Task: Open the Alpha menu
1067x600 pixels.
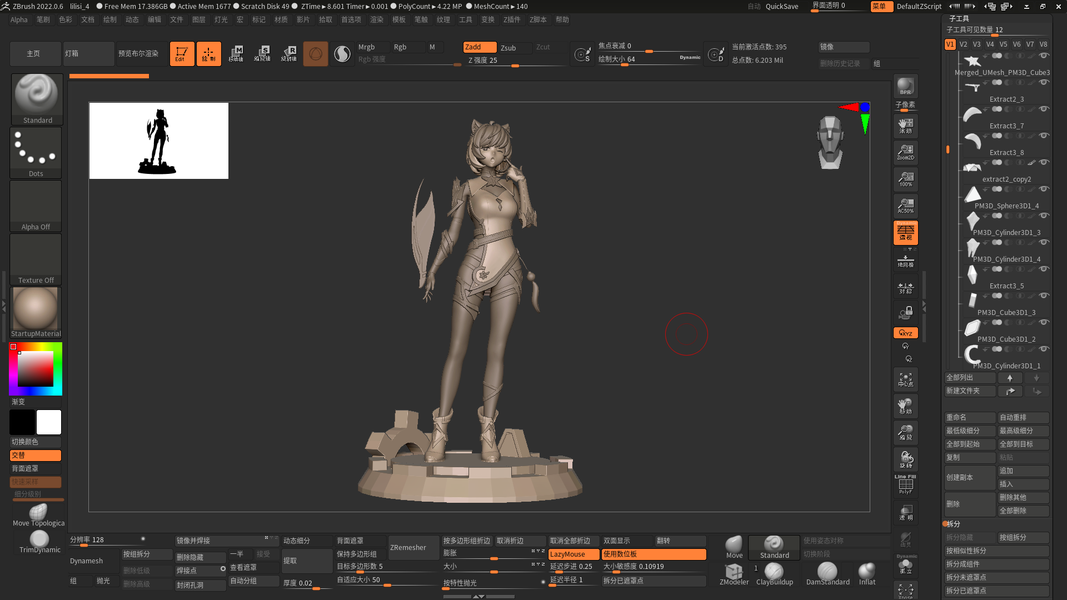Action: pos(19,20)
